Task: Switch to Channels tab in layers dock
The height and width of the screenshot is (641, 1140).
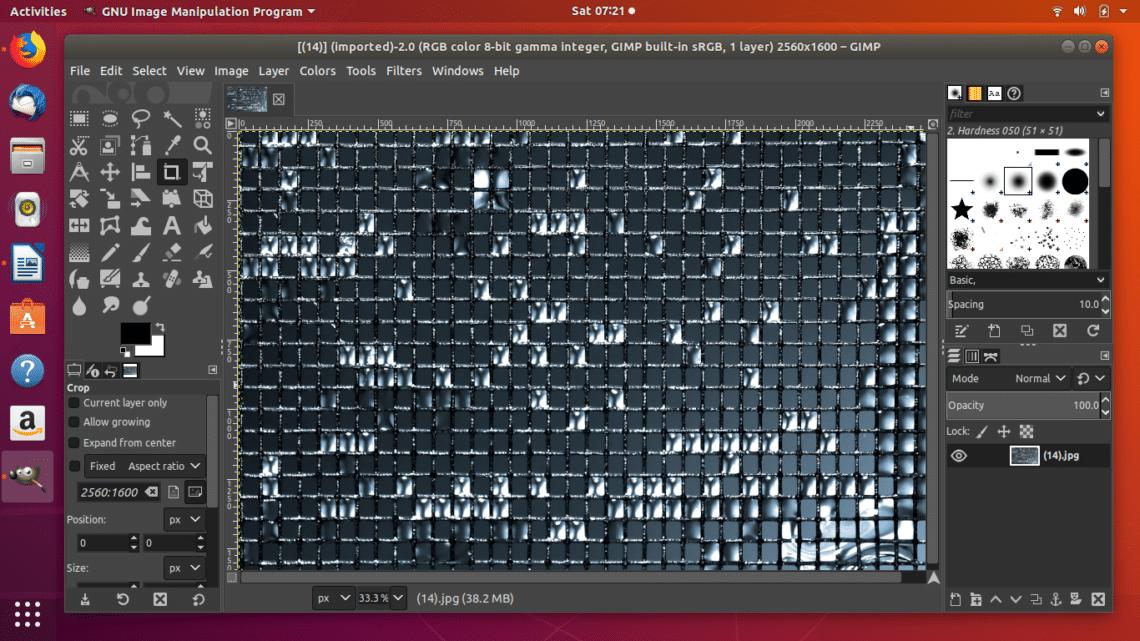Action: point(972,356)
